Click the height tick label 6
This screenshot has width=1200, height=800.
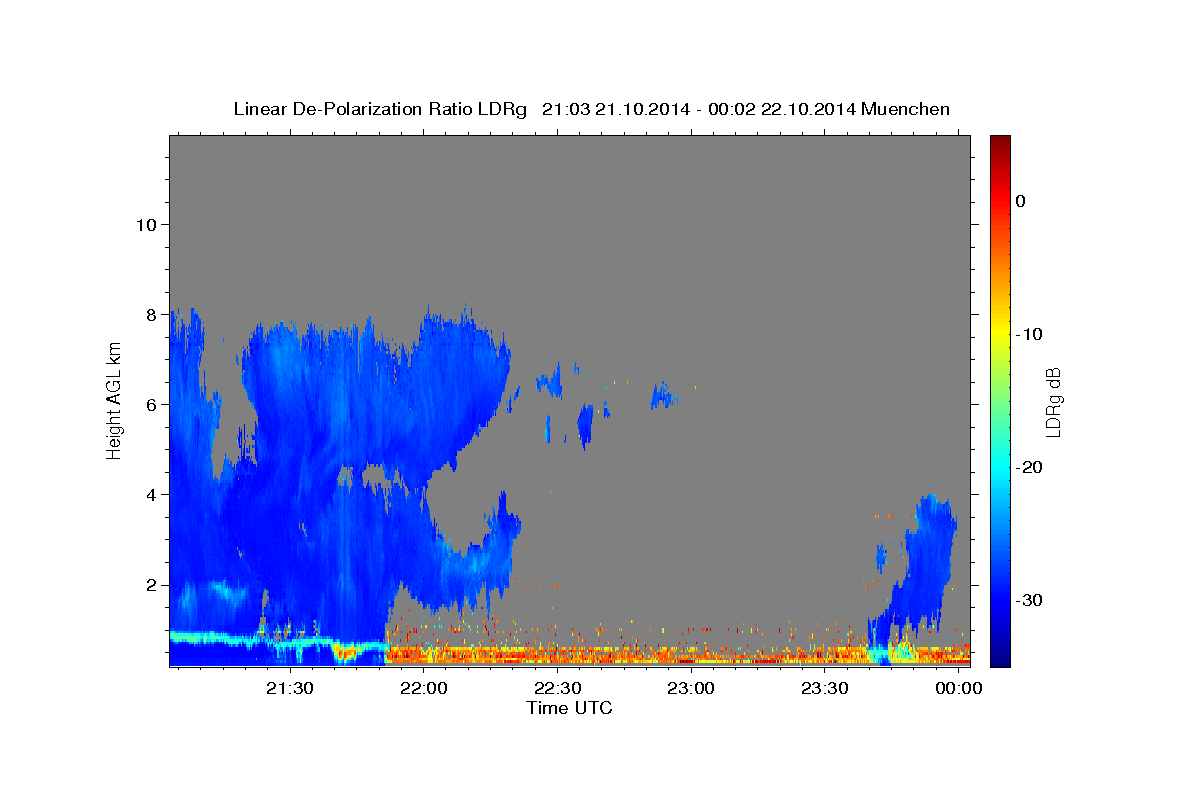(x=150, y=404)
